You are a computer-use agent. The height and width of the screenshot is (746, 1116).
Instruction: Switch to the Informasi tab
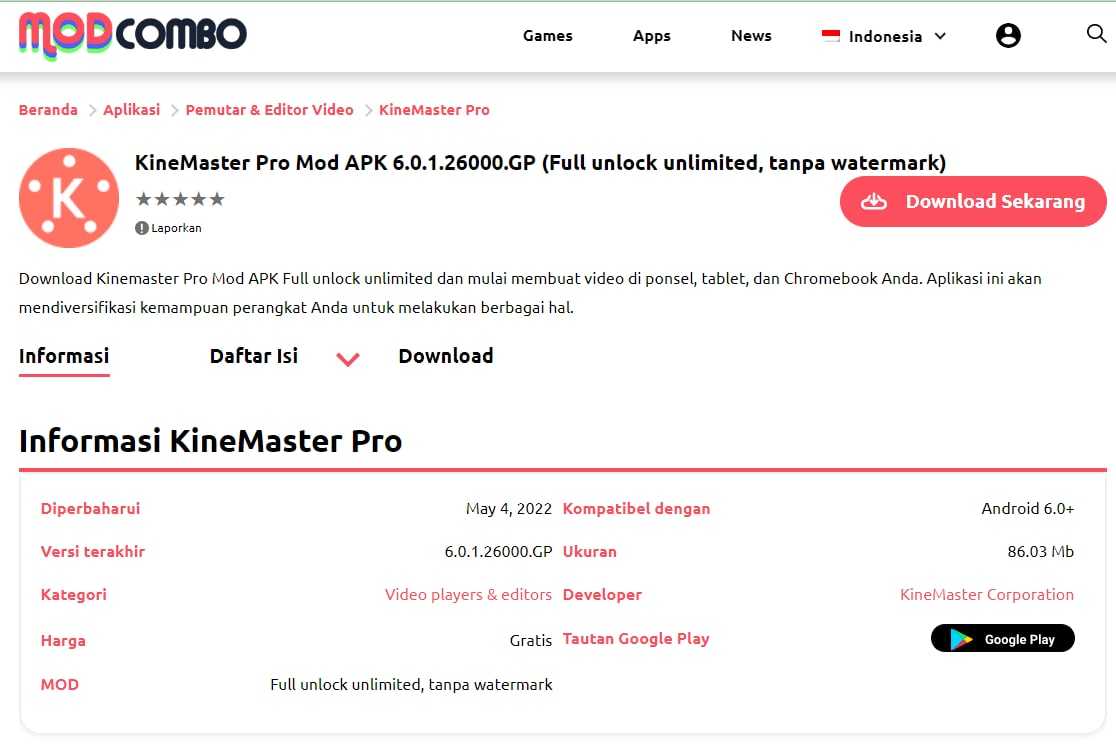point(64,356)
